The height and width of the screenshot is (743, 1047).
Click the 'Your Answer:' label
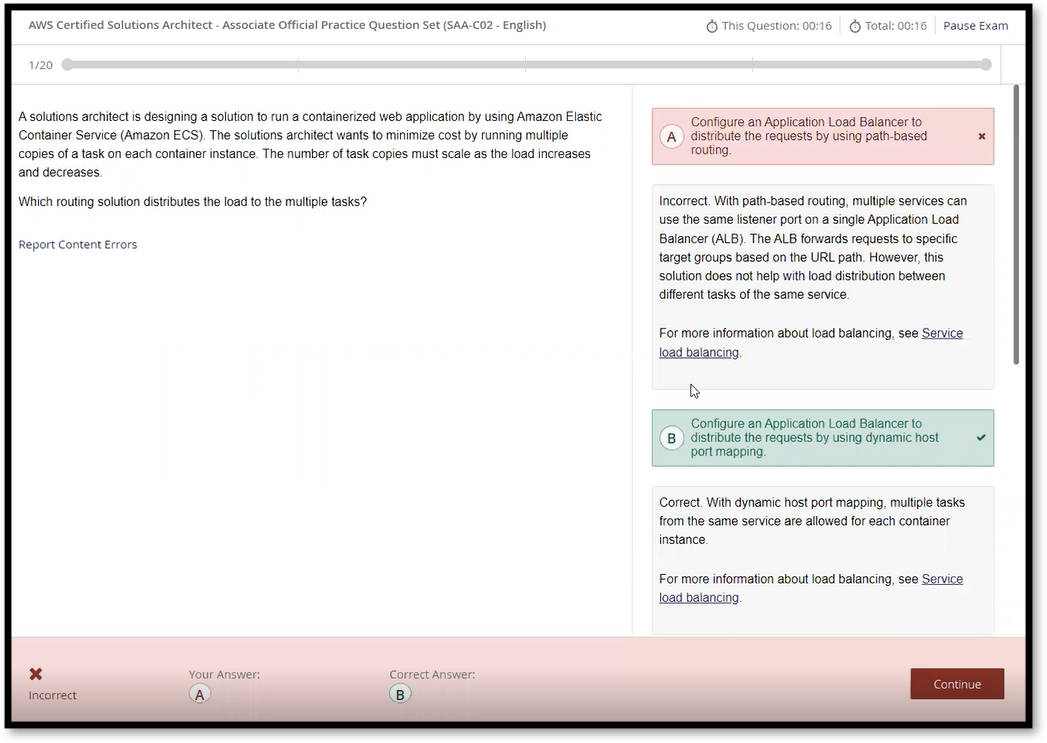[x=224, y=674]
